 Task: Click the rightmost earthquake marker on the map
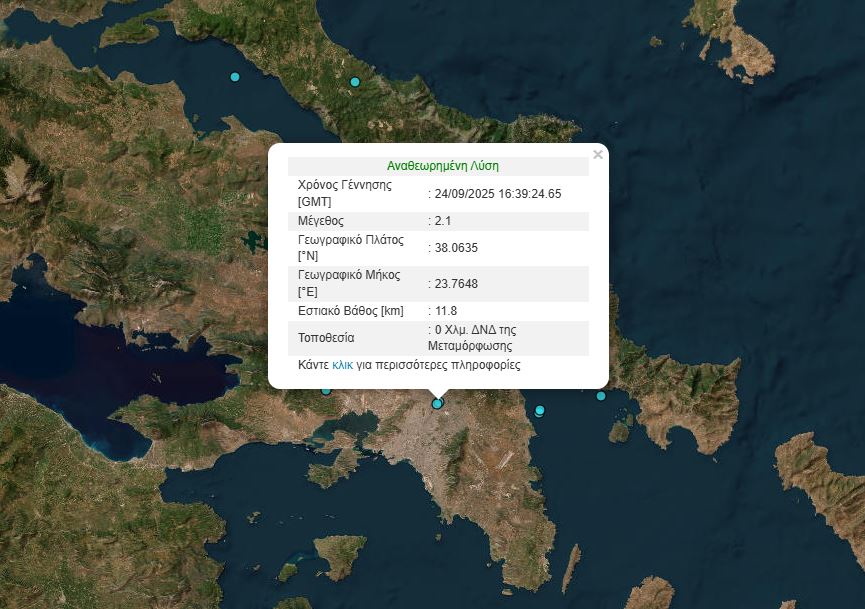click(x=601, y=396)
